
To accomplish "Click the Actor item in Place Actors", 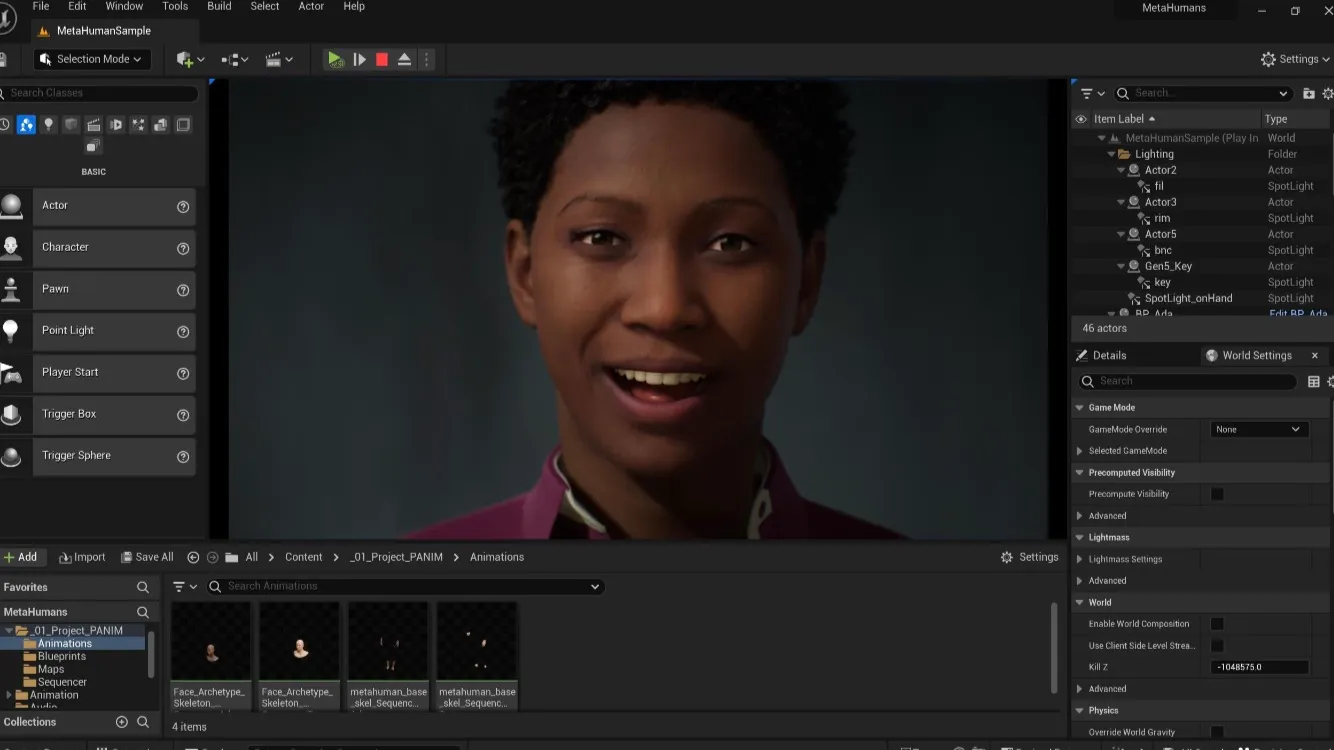I will (98, 206).
